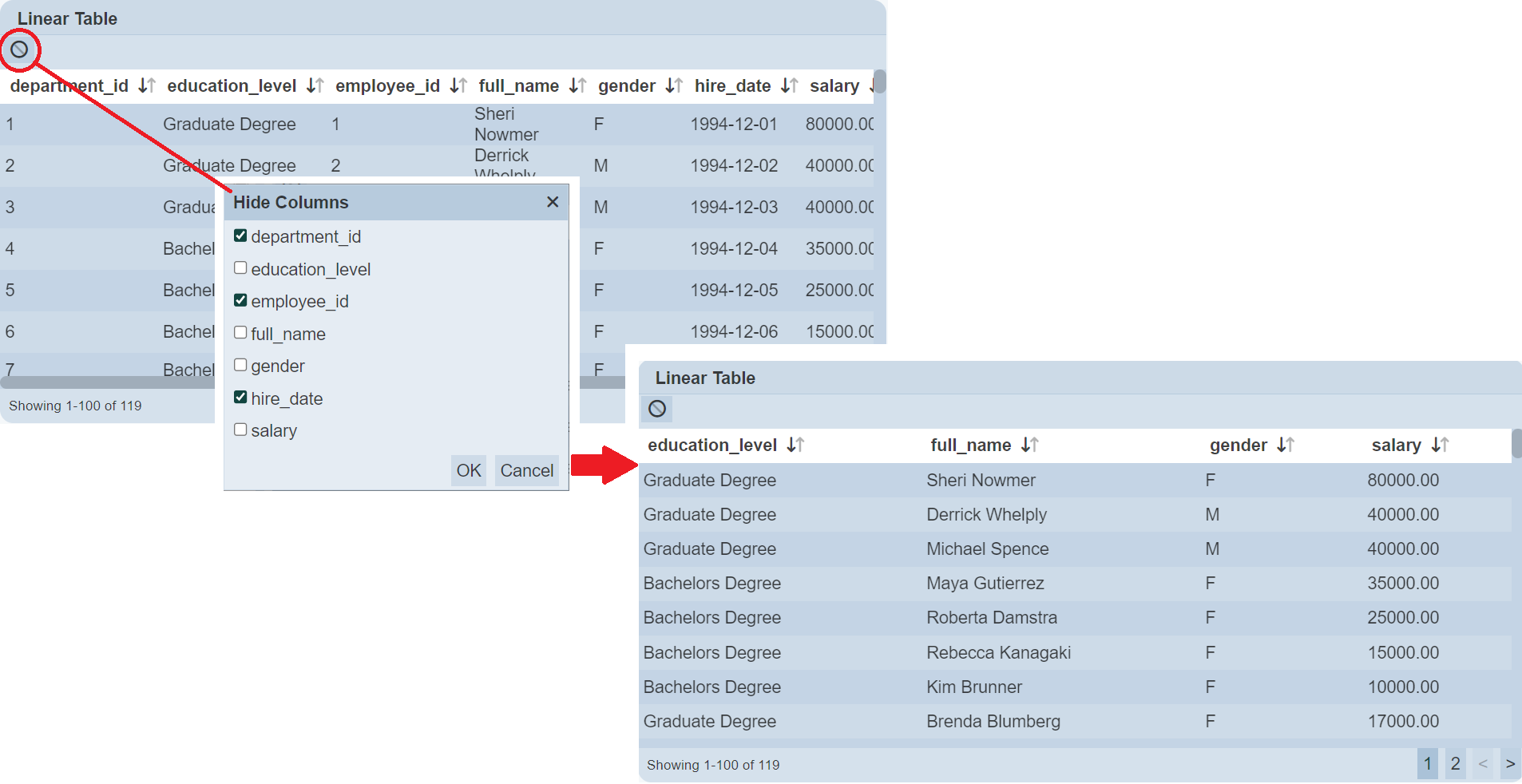Sort right table by education_level arrows
The image size is (1522, 784).
click(795, 445)
